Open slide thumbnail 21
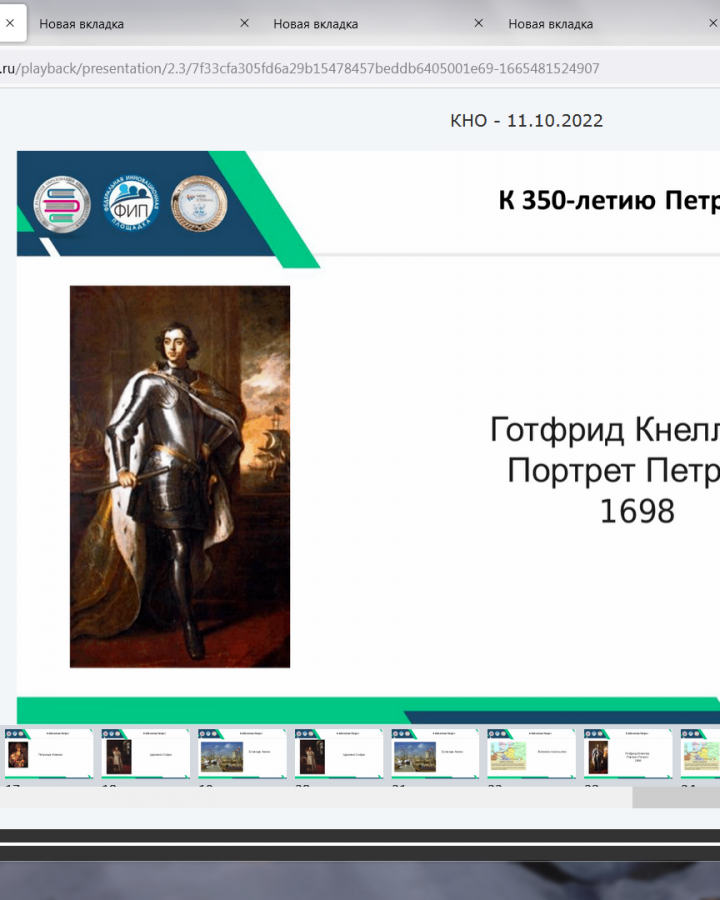The width and height of the screenshot is (720, 900). [434, 754]
